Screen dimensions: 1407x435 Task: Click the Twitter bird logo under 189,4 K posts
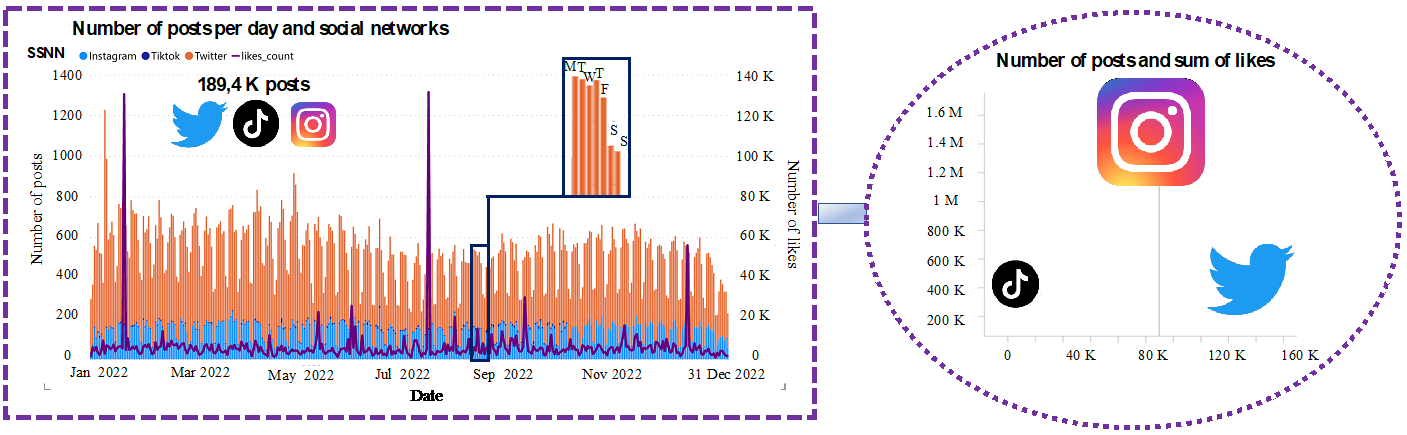click(200, 124)
